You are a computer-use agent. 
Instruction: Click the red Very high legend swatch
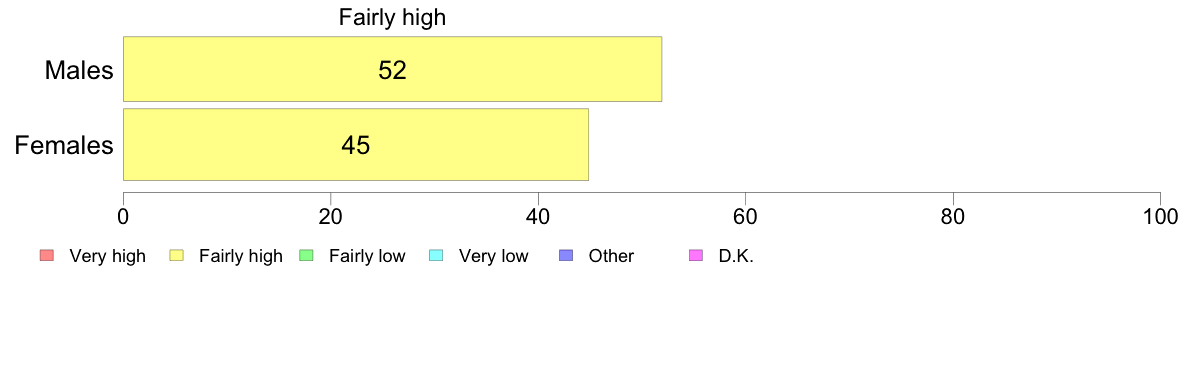[45, 256]
